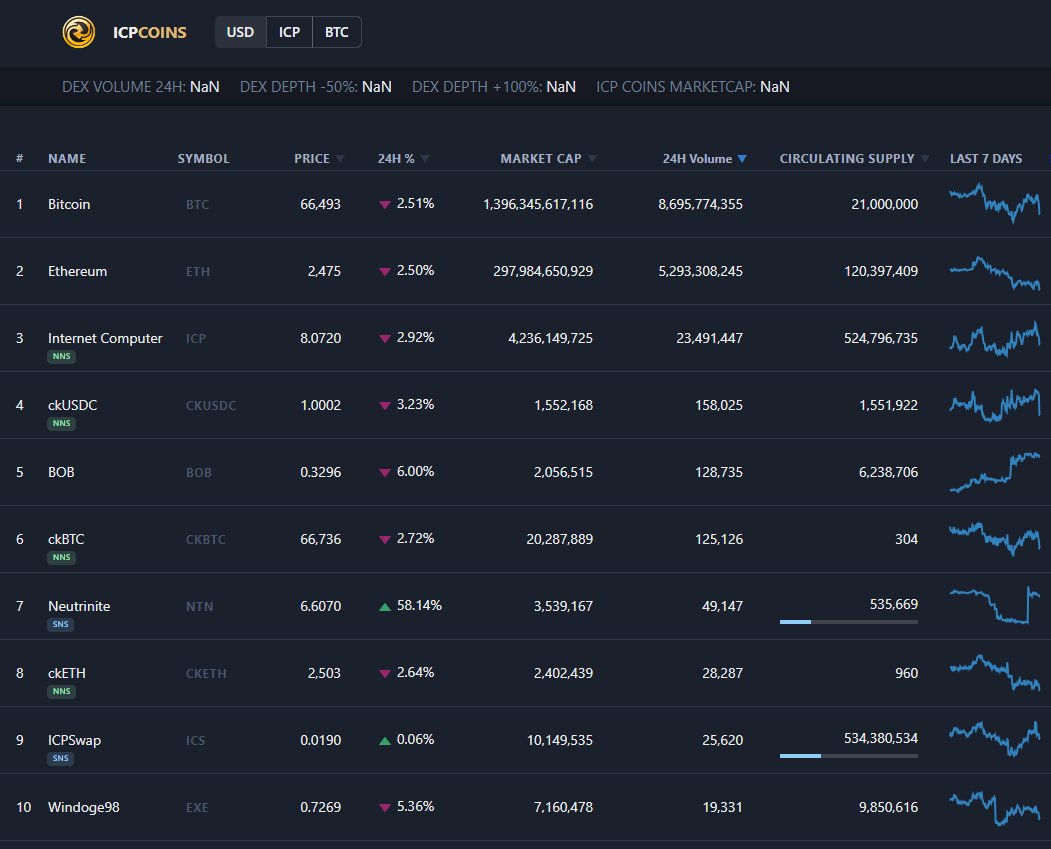This screenshot has height=849, width=1051.
Task: Click the SYMBOL column header
Action: tap(203, 159)
